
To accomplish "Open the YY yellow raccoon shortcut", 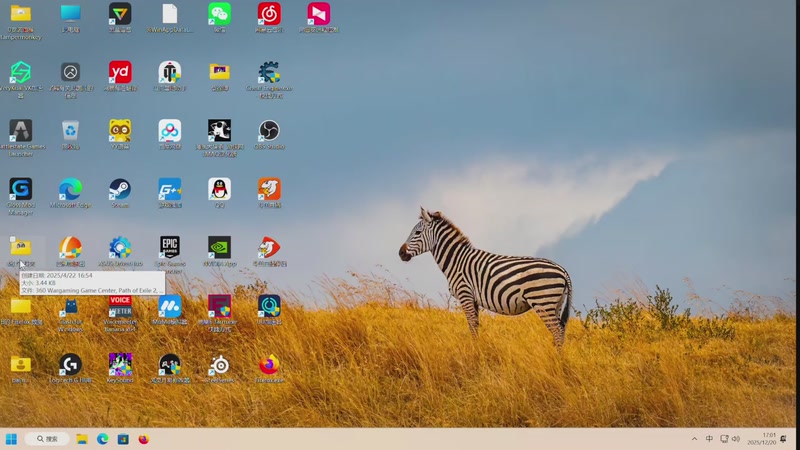I will pyautogui.click(x=120, y=131).
